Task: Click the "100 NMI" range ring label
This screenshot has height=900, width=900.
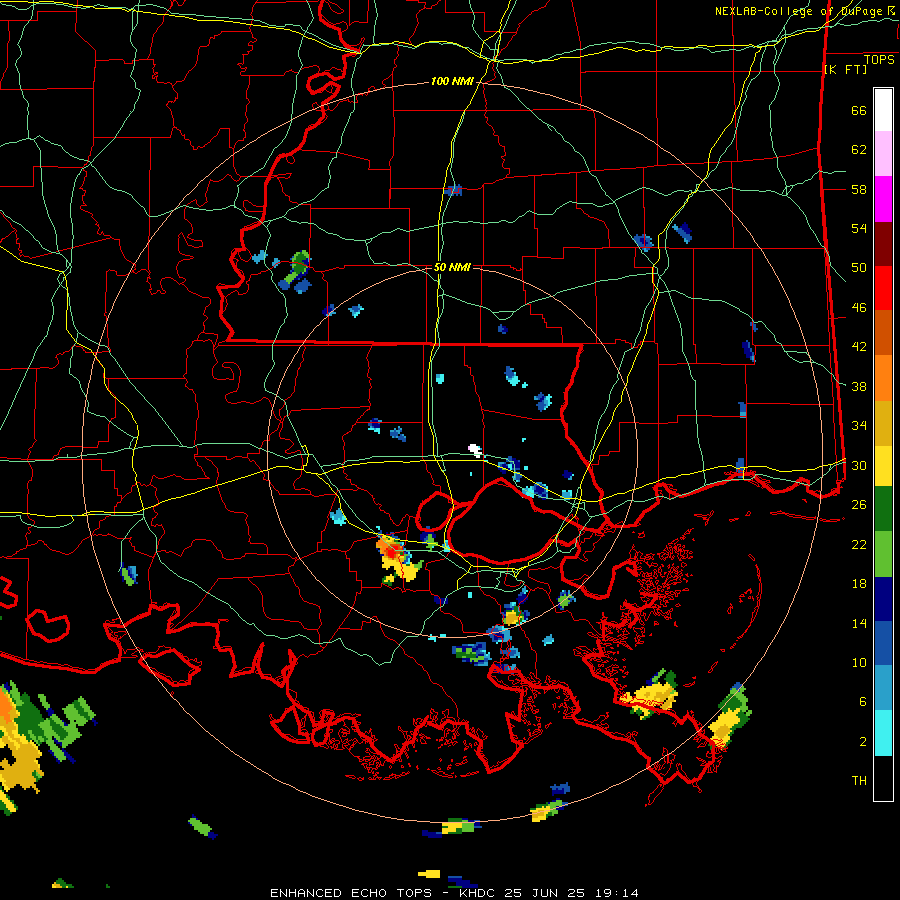Action: point(452,82)
